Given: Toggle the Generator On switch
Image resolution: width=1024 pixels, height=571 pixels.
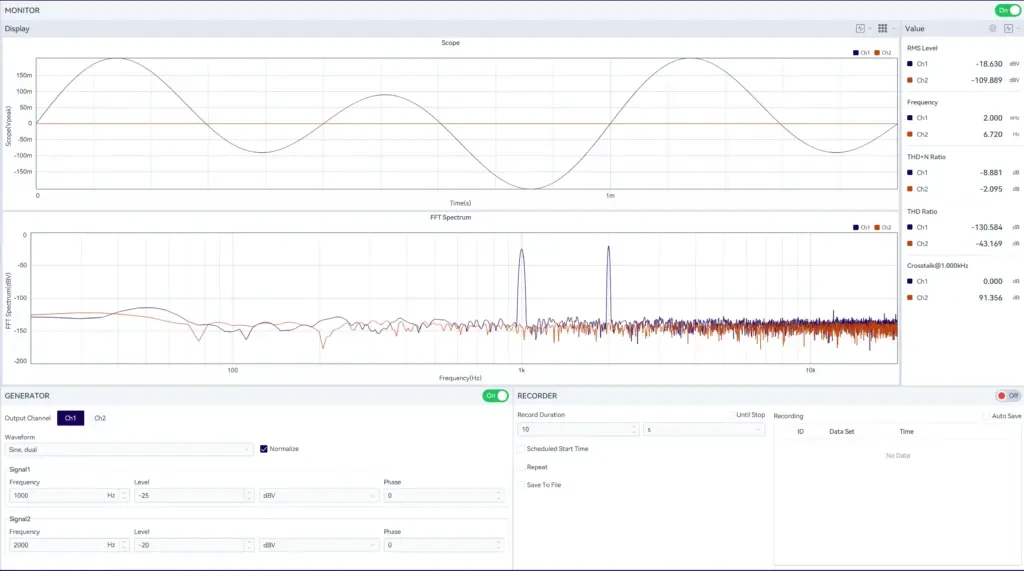Looking at the screenshot, I should 495,396.
